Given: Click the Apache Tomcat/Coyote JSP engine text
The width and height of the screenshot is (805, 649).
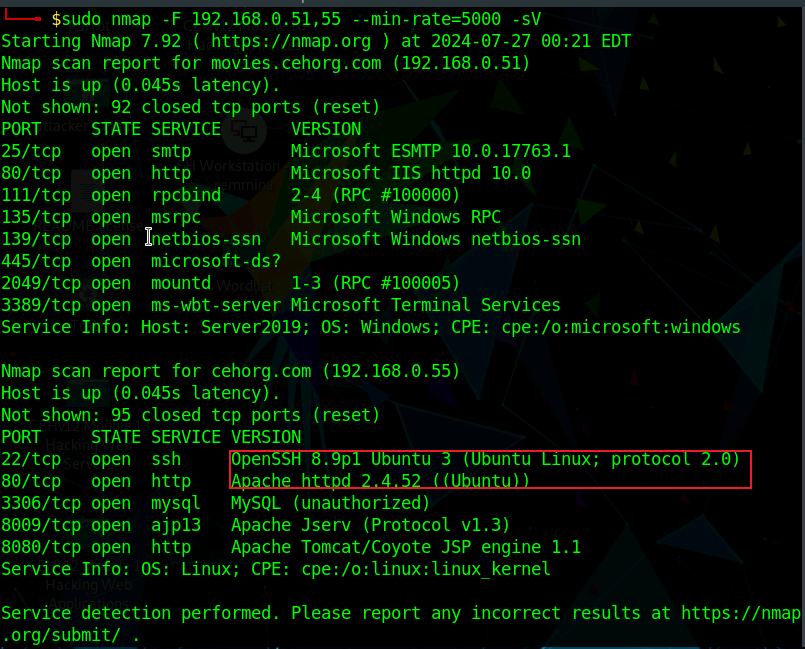Looking at the screenshot, I should (405, 547).
